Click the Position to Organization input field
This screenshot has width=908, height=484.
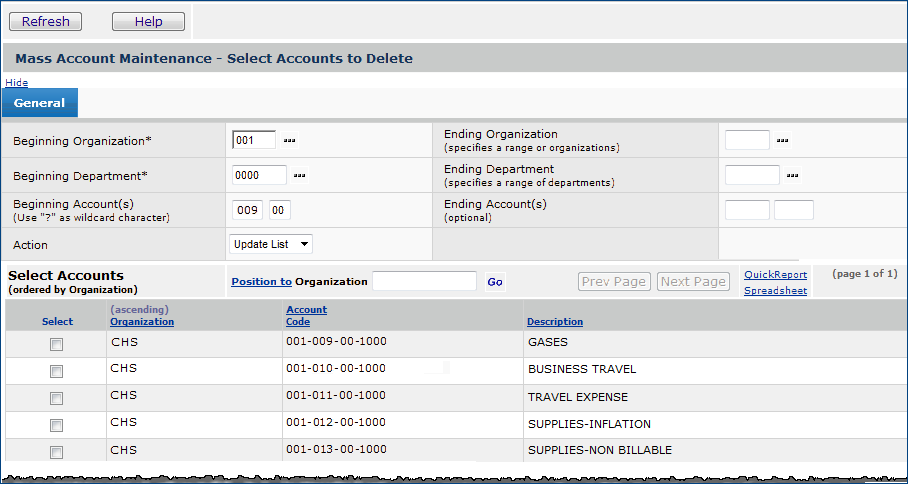[424, 281]
